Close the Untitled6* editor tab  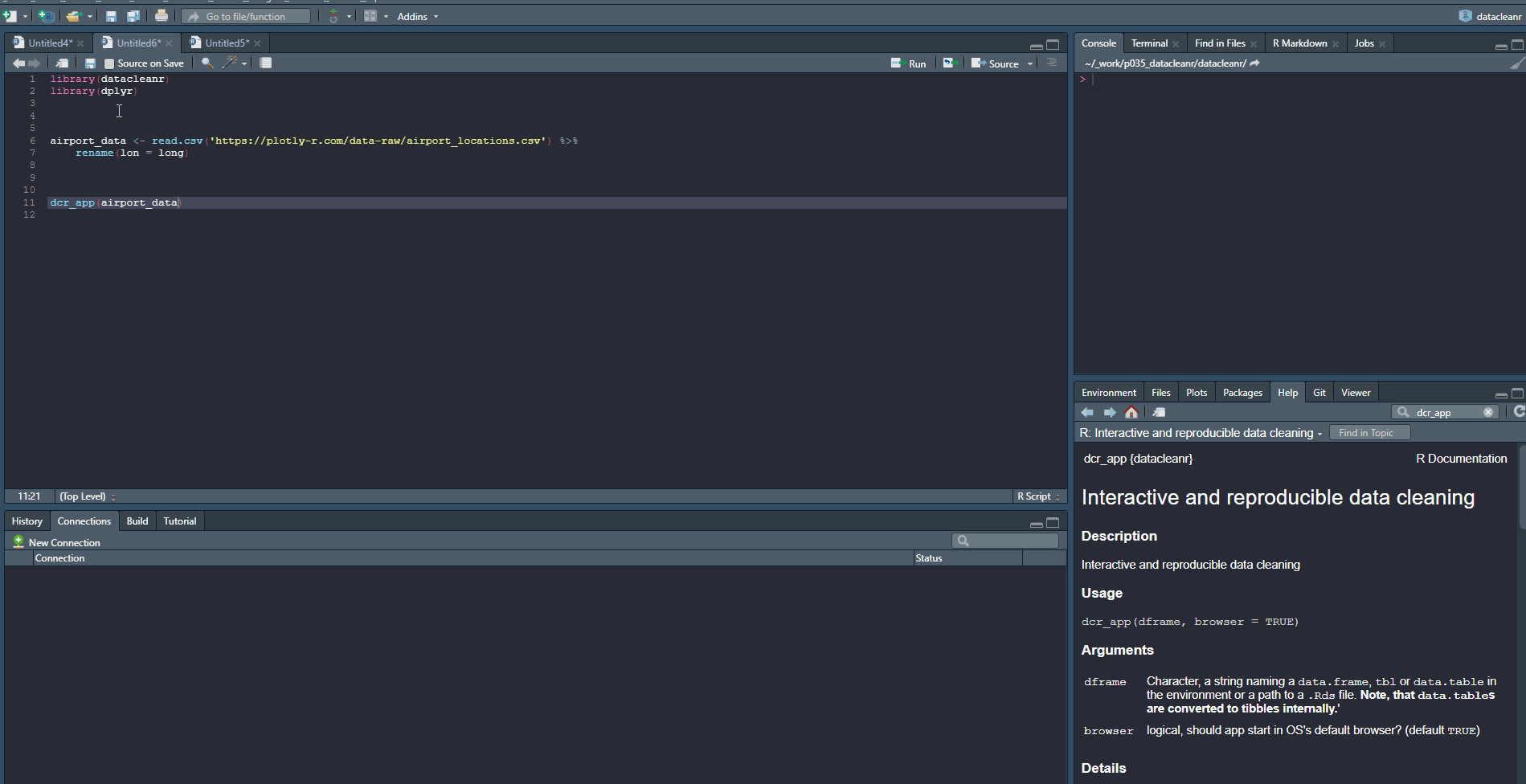[169, 43]
